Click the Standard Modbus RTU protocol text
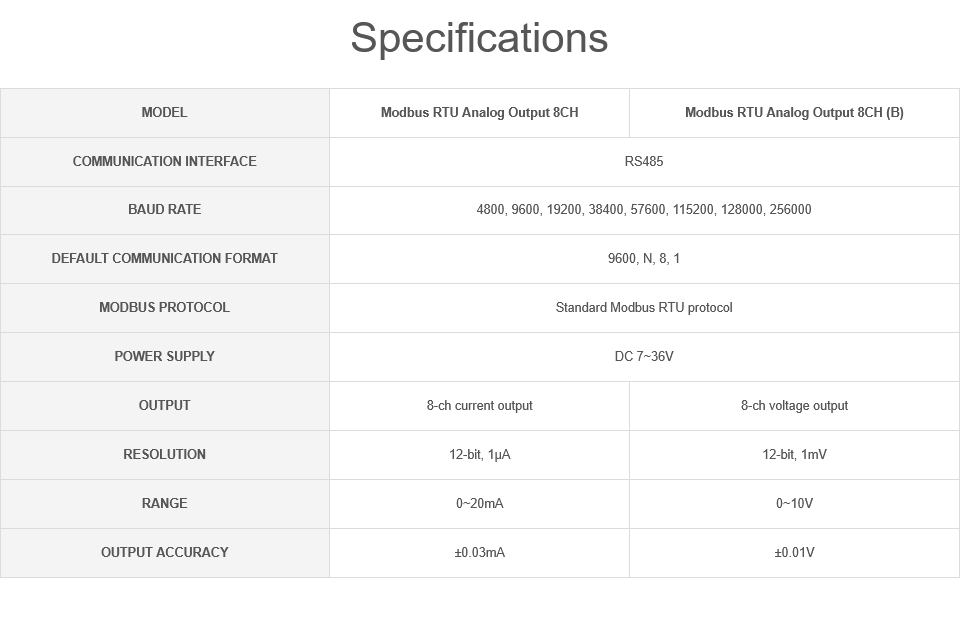The height and width of the screenshot is (628, 960). 644,307
